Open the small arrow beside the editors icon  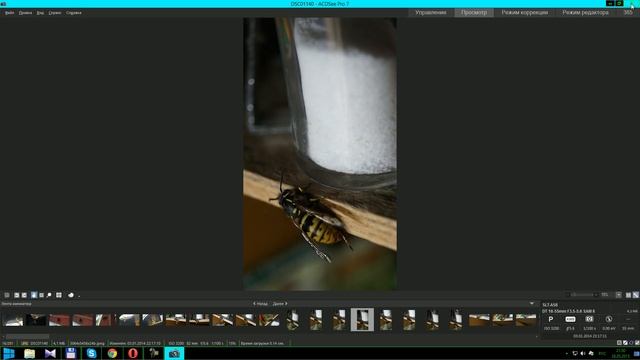coord(79,296)
